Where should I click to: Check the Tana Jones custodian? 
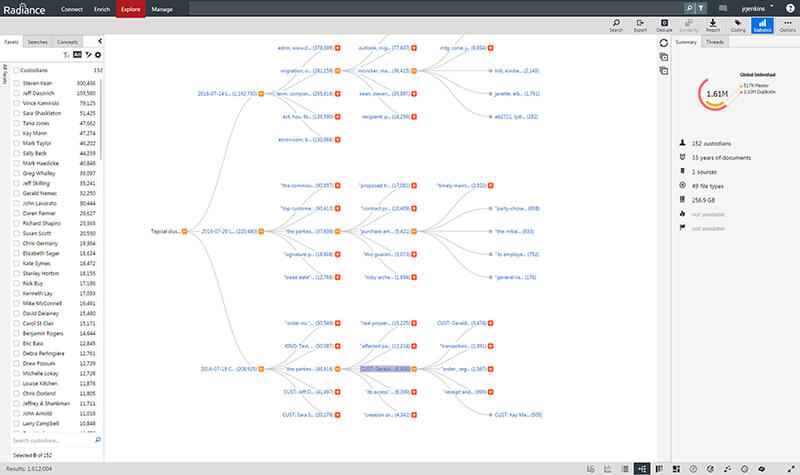[x=16, y=123]
